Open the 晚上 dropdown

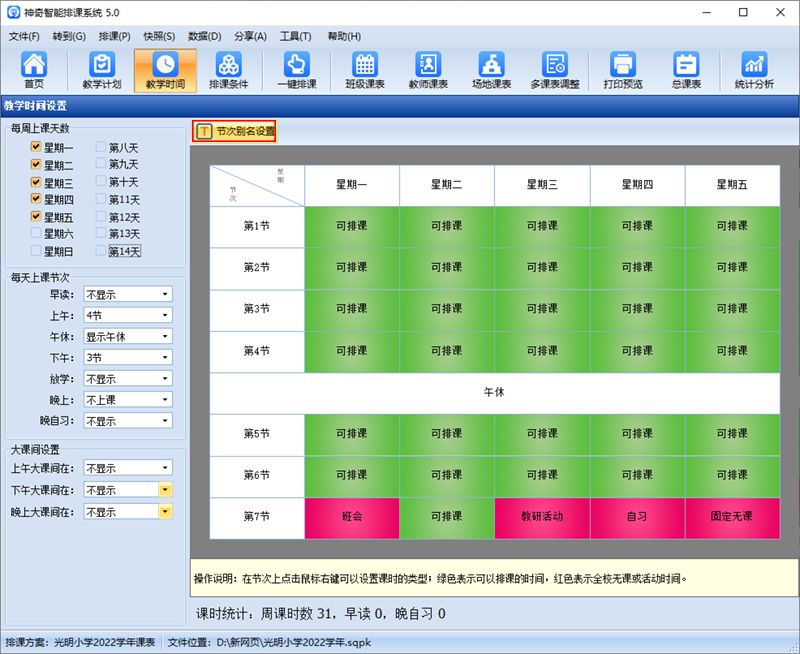pyautogui.click(x=128, y=399)
